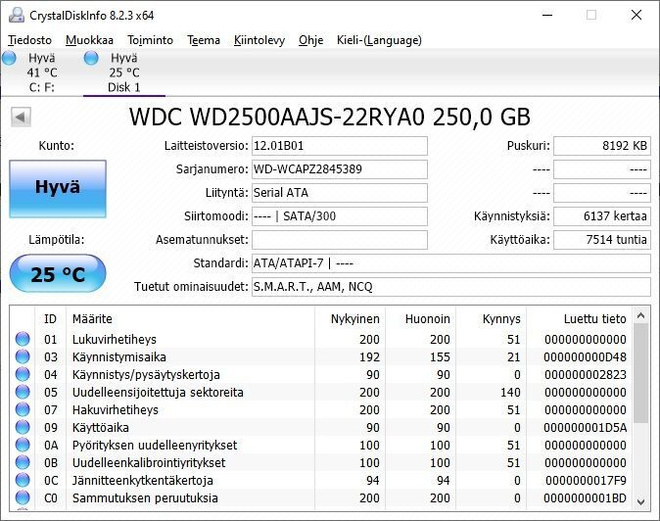Click status icon for 0A Pyörityksen uudelleenyritykset

tap(23, 445)
